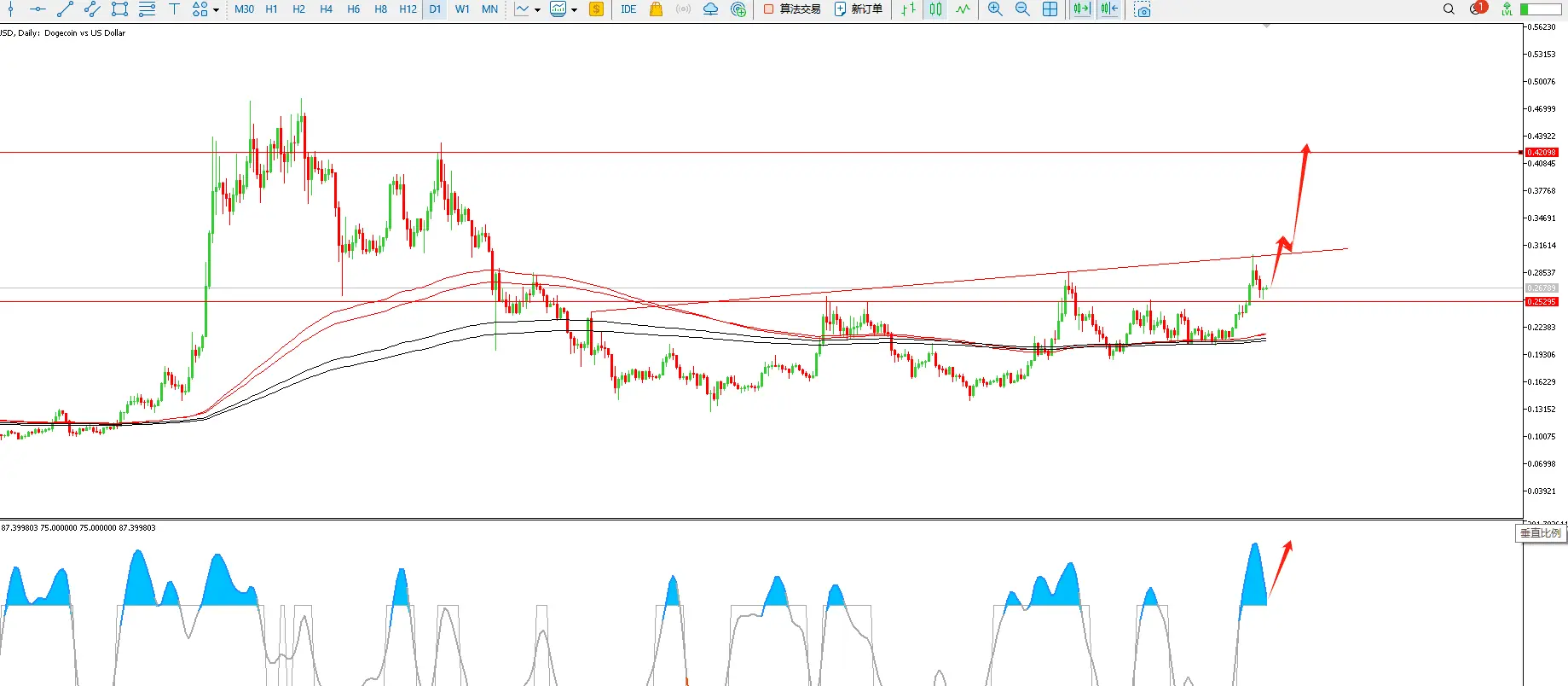1568x686 pixels.
Task: Switch to H12 timeframe
Action: [408, 9]
